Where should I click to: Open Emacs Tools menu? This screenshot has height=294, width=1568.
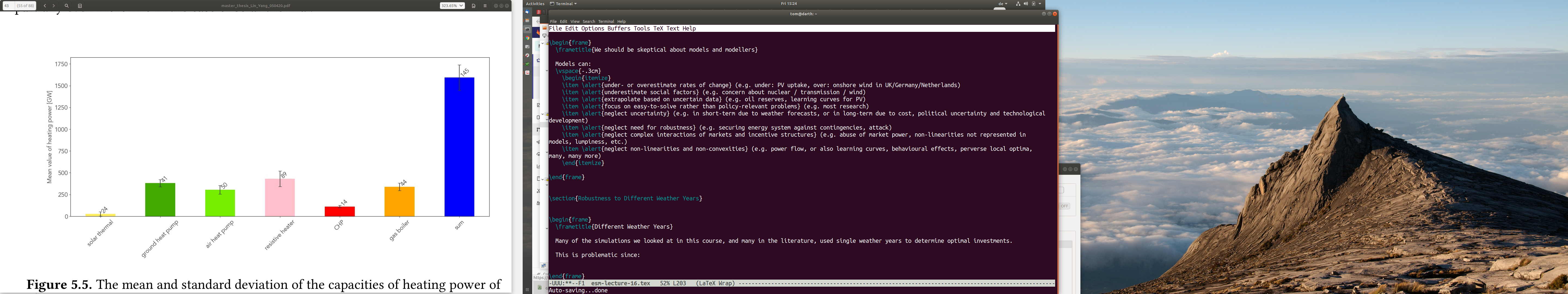642,29
